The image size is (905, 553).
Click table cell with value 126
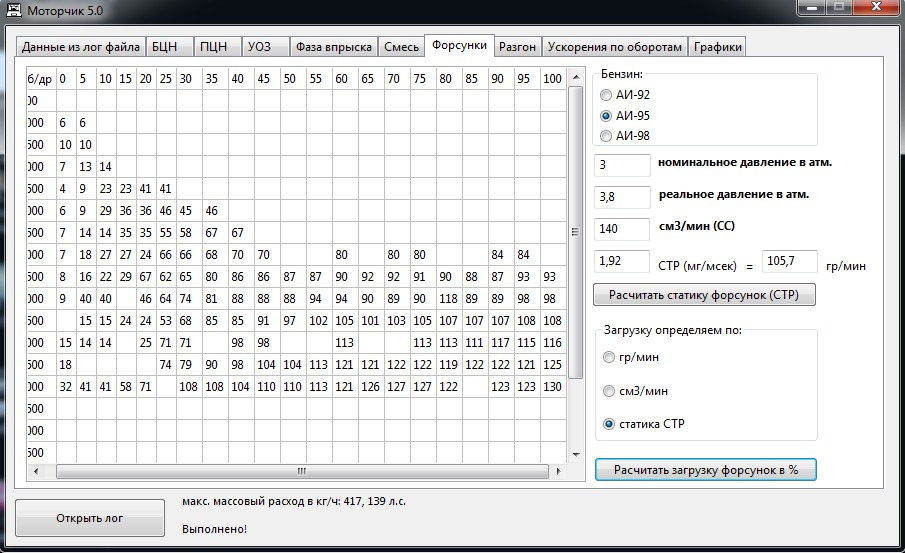(x=371, y=387)
